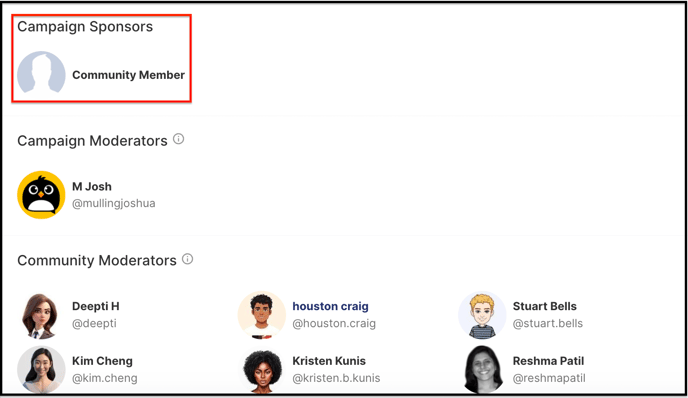Click Kristen Kunis' avatar image

(262, 370)
